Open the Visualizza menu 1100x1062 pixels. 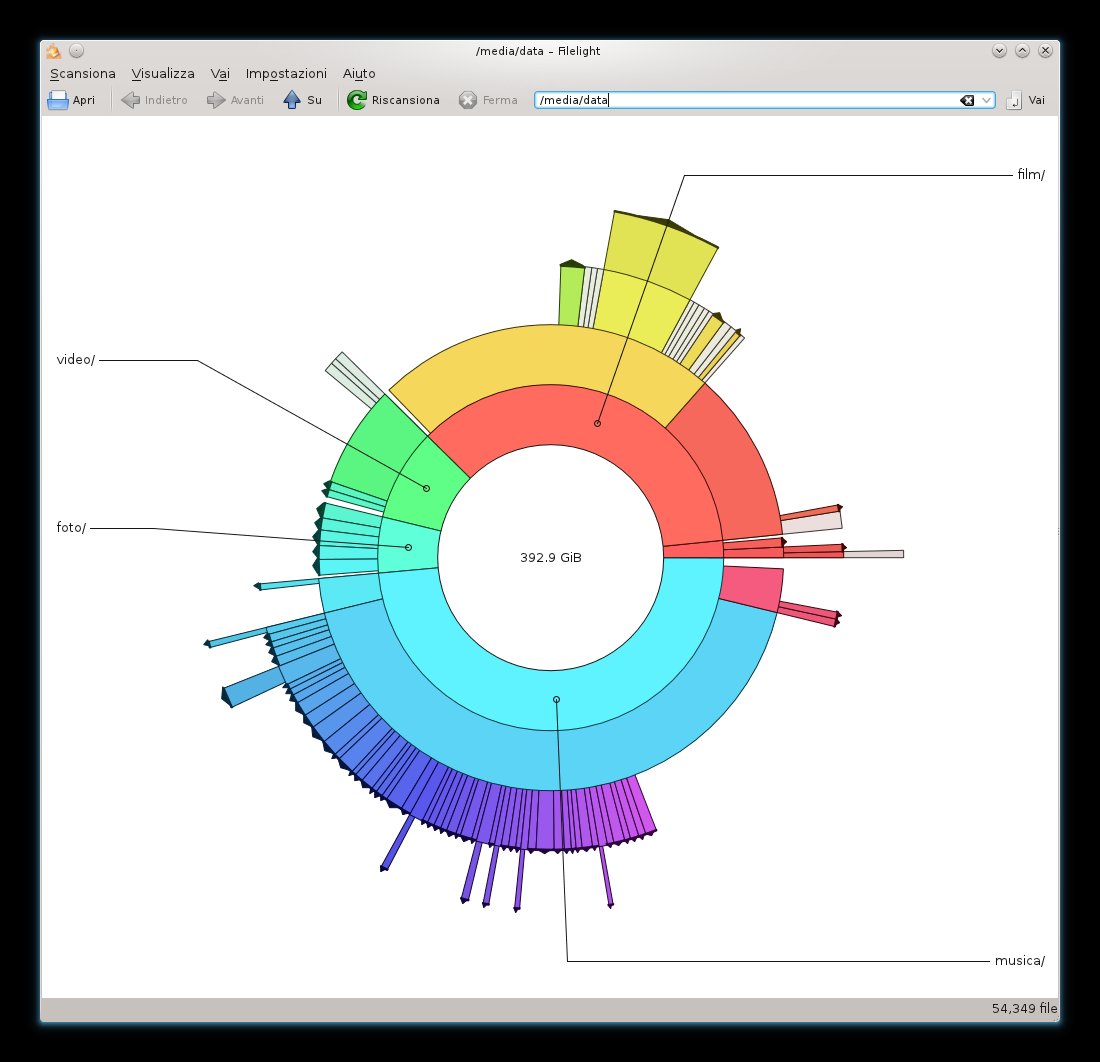[163, 74]
